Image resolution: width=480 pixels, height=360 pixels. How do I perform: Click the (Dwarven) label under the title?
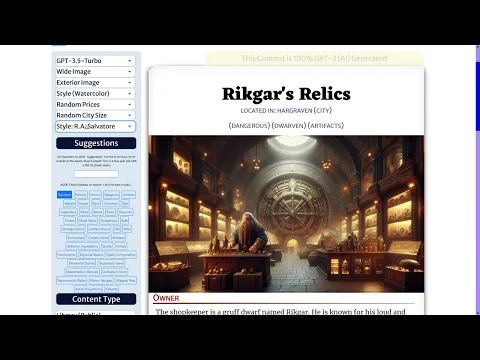click(x=289, y=126)
